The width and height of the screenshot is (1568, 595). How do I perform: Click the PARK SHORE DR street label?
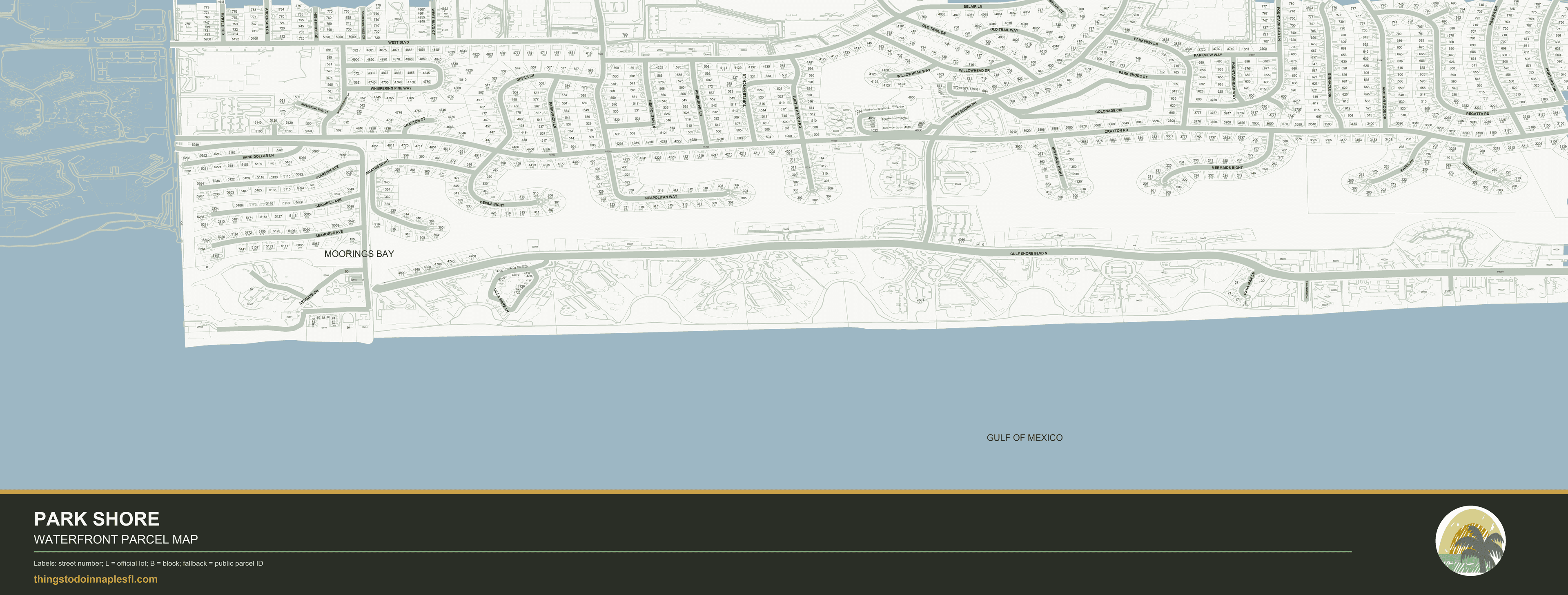pos(964,110)
